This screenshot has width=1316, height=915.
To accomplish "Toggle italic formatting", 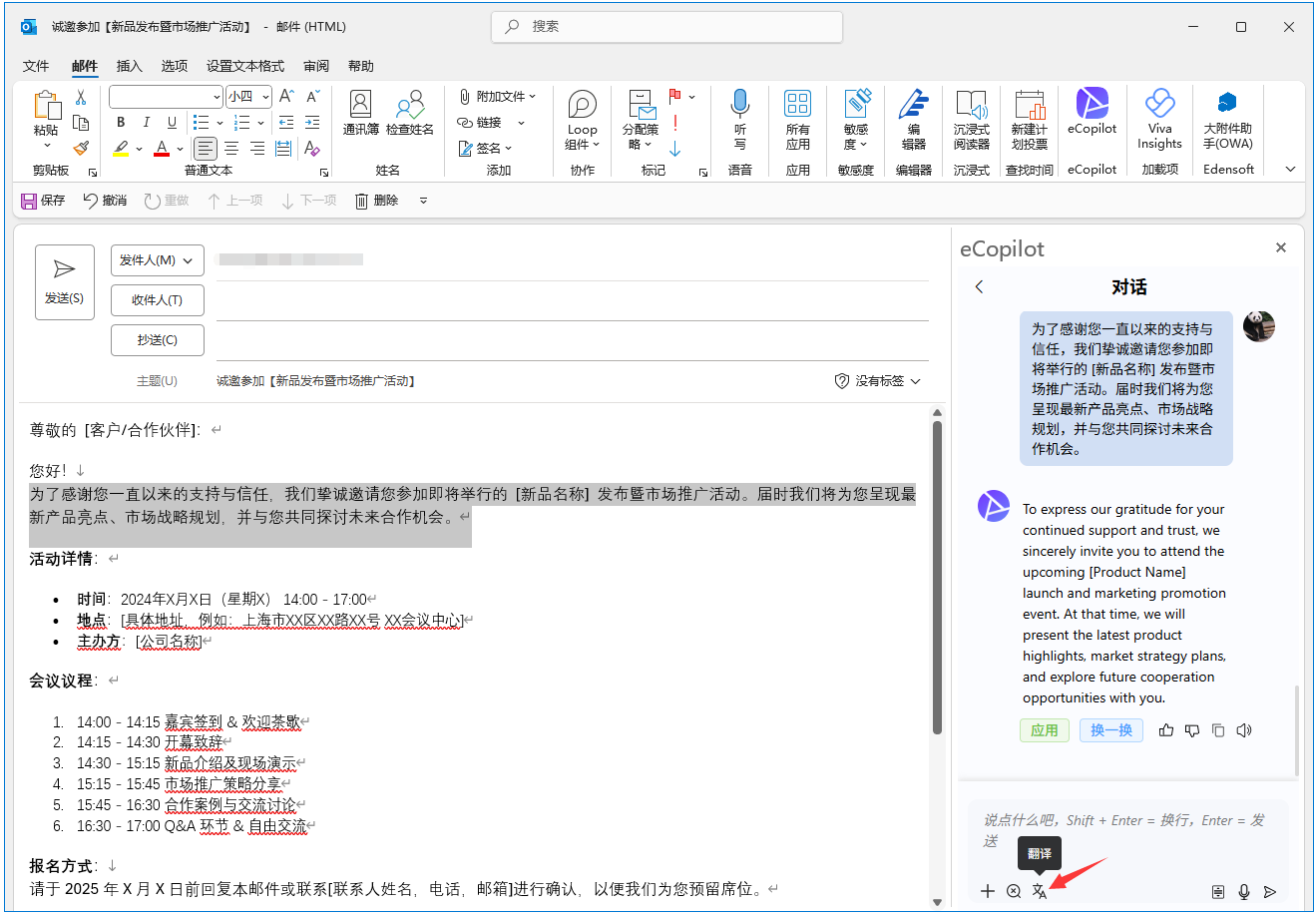I will point(146,122).
